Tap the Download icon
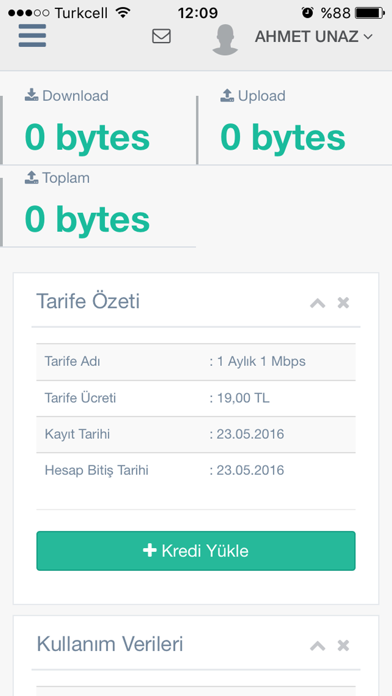The height and width of the screenshot is (696, 392). [32, 95]
